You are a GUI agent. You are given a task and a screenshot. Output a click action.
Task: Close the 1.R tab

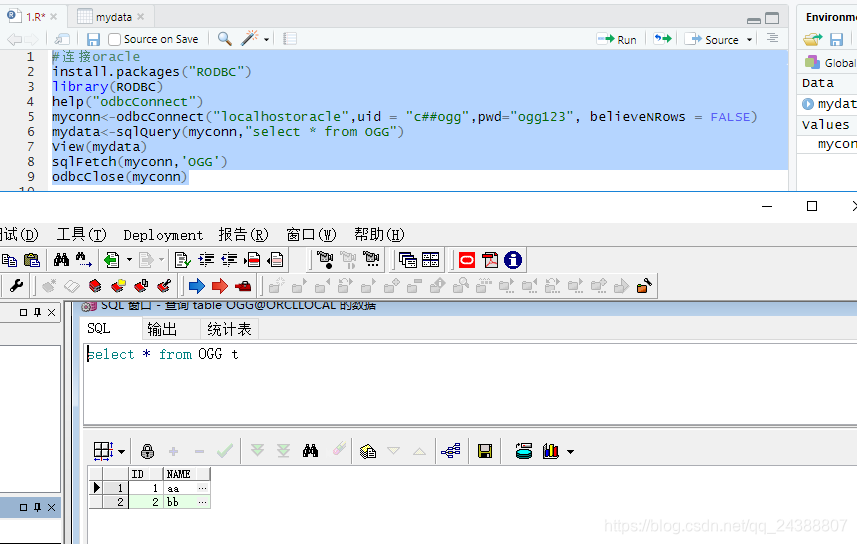coord(54,17)
